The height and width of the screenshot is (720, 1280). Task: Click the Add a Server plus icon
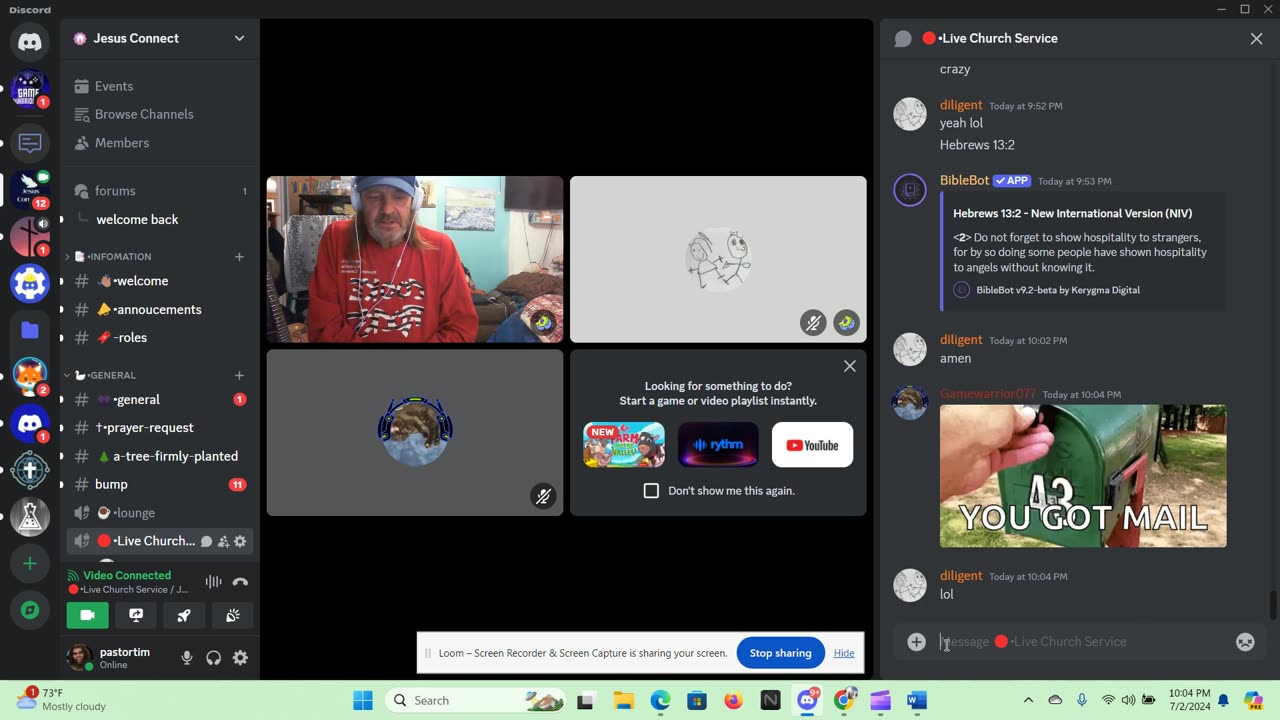click(x=30, y=564)
